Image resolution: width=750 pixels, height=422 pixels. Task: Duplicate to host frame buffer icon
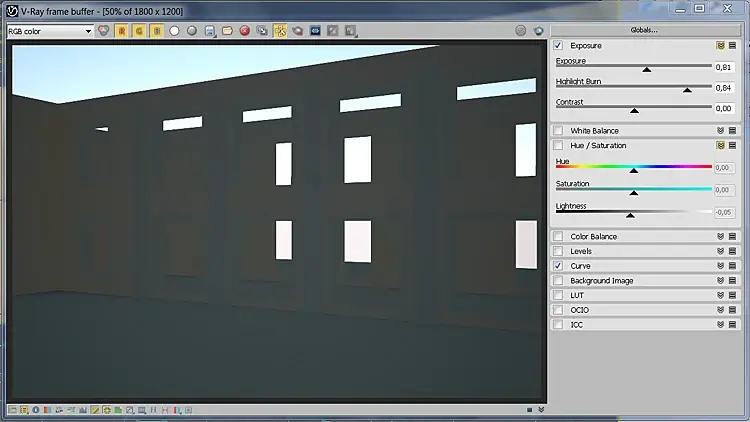click(262, 31)
